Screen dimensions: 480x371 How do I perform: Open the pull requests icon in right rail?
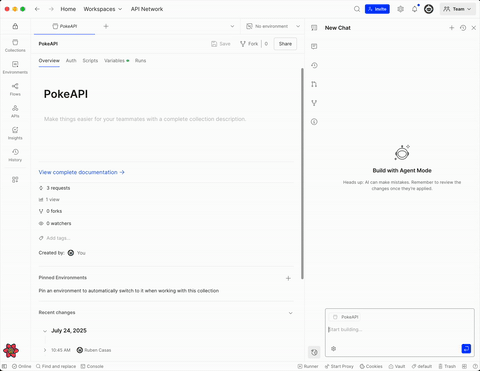point(314,84)
